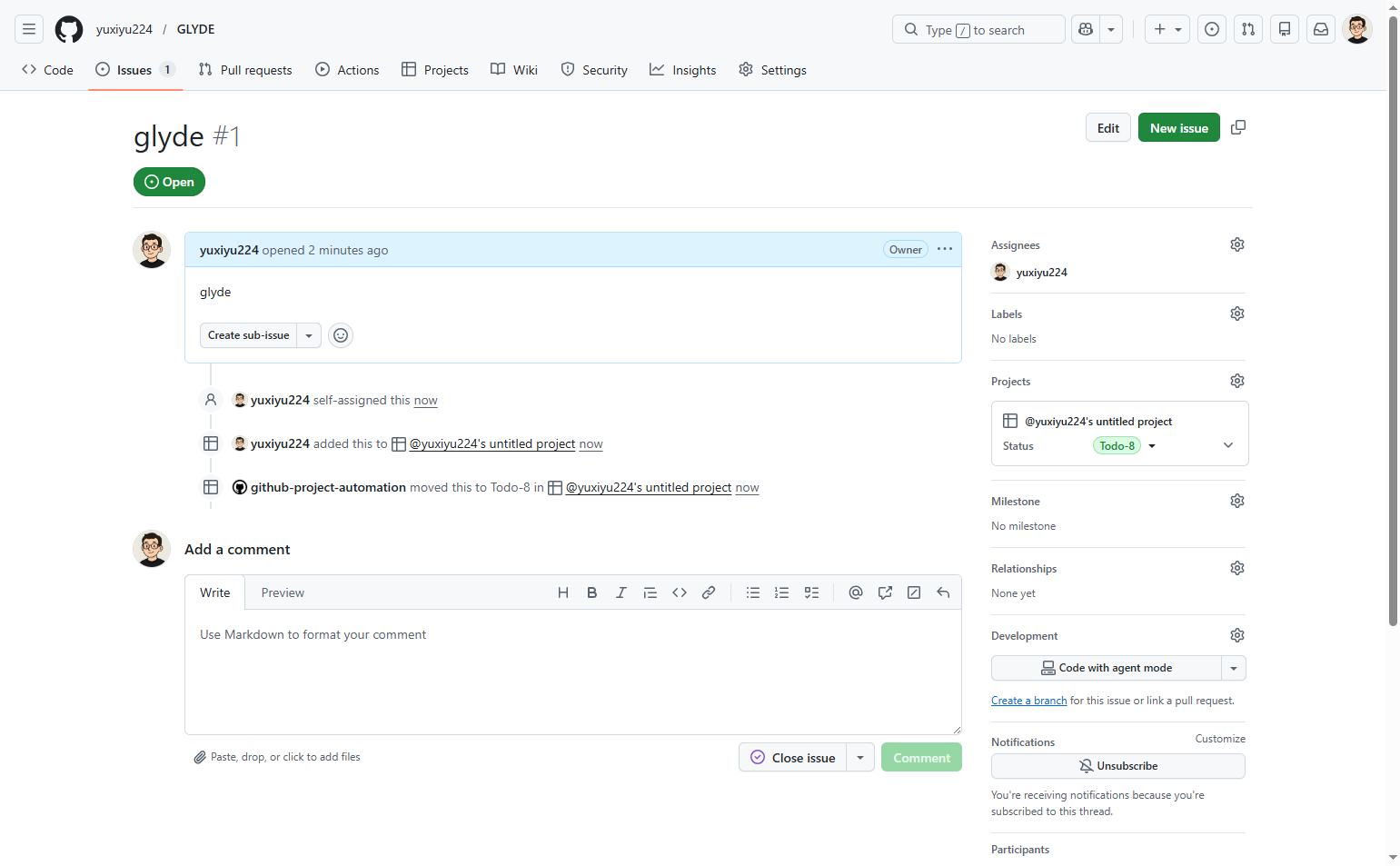The height and width of the screenshot is (866, 1400).
Task: Add a reaction with the smiley icon
Action: tap(341, 335)
